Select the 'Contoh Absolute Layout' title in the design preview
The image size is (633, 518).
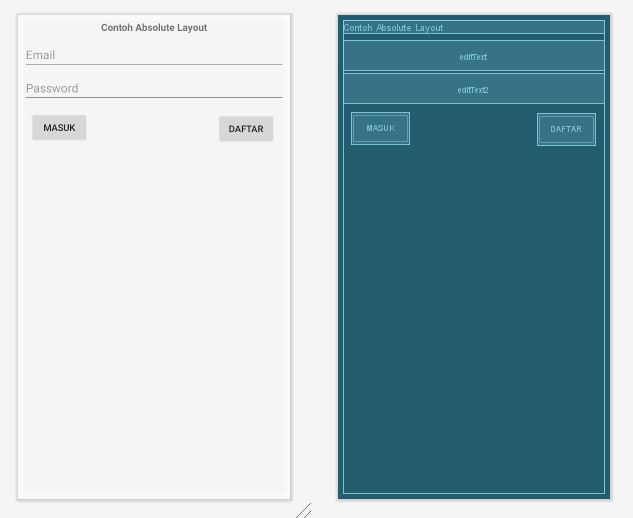pos(154,27)
